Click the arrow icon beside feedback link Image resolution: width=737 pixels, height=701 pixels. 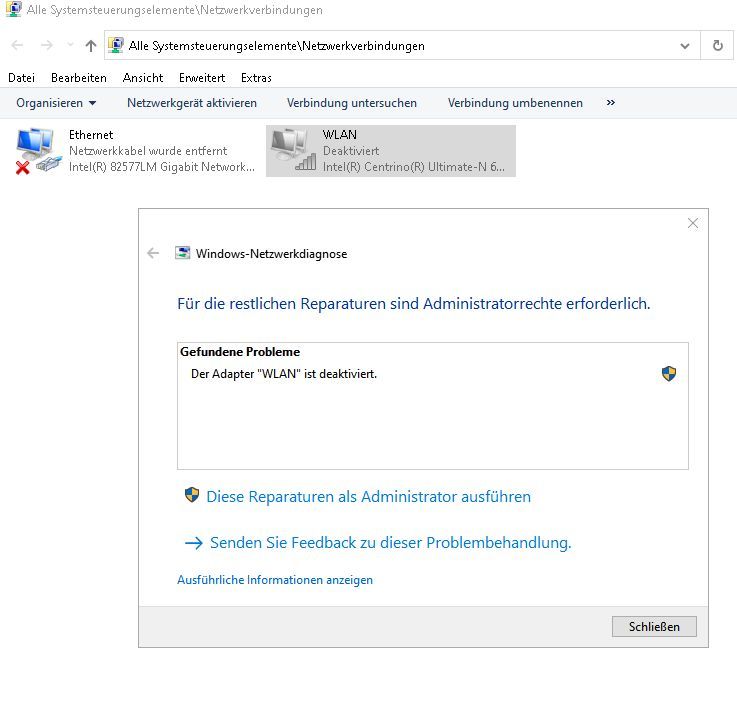(194, 543)
